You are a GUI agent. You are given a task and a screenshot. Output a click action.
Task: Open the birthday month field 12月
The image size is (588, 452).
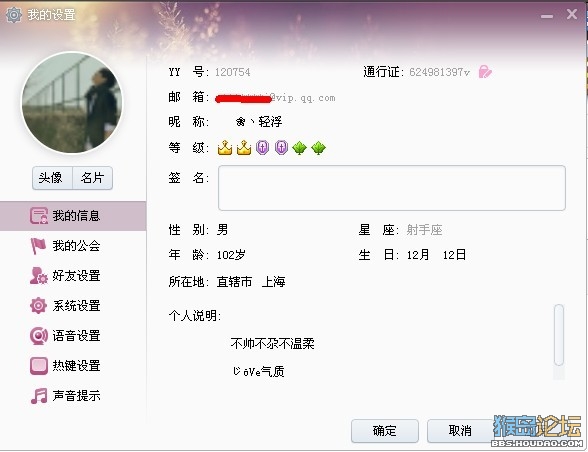pyautogui.click(x=418, y=255)
